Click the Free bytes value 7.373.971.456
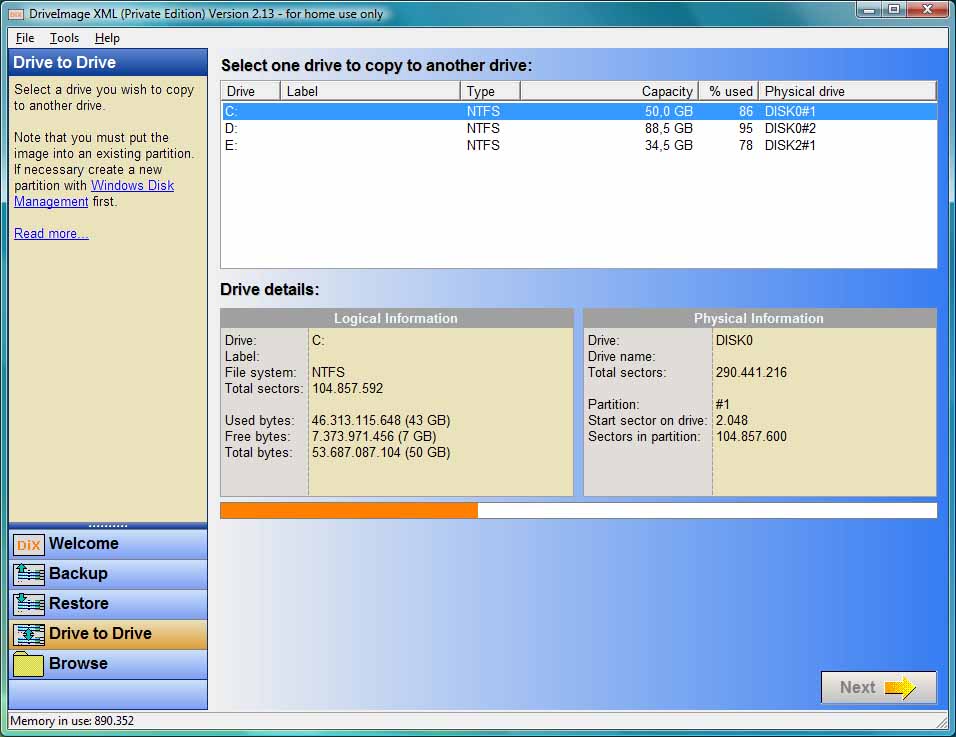 374,436
